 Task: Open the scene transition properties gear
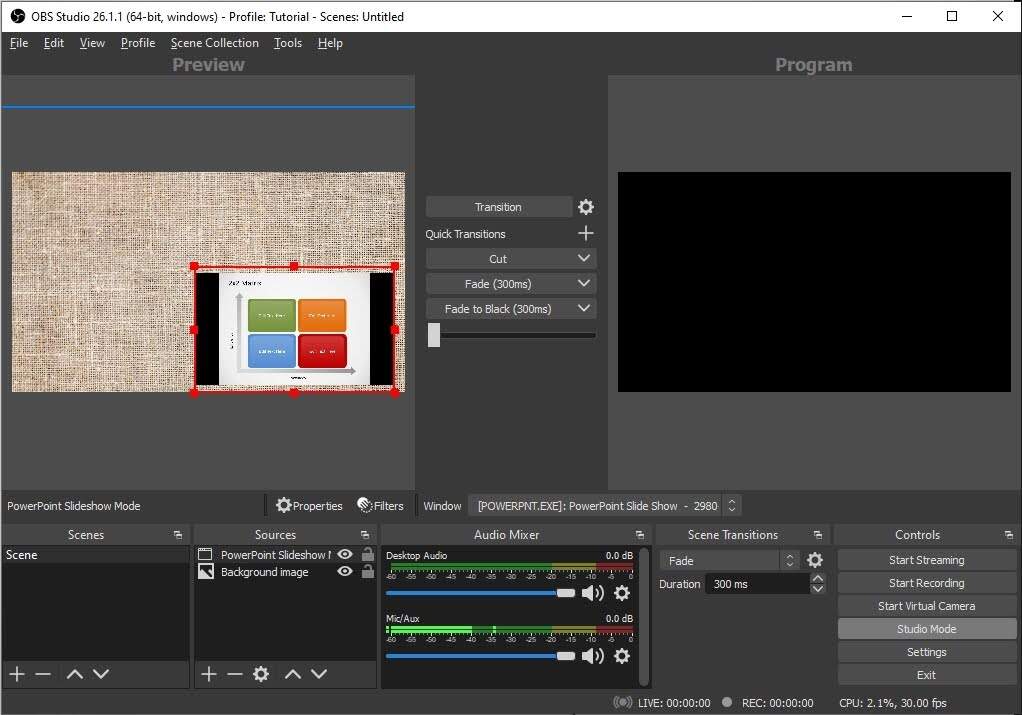coord(814,560)
